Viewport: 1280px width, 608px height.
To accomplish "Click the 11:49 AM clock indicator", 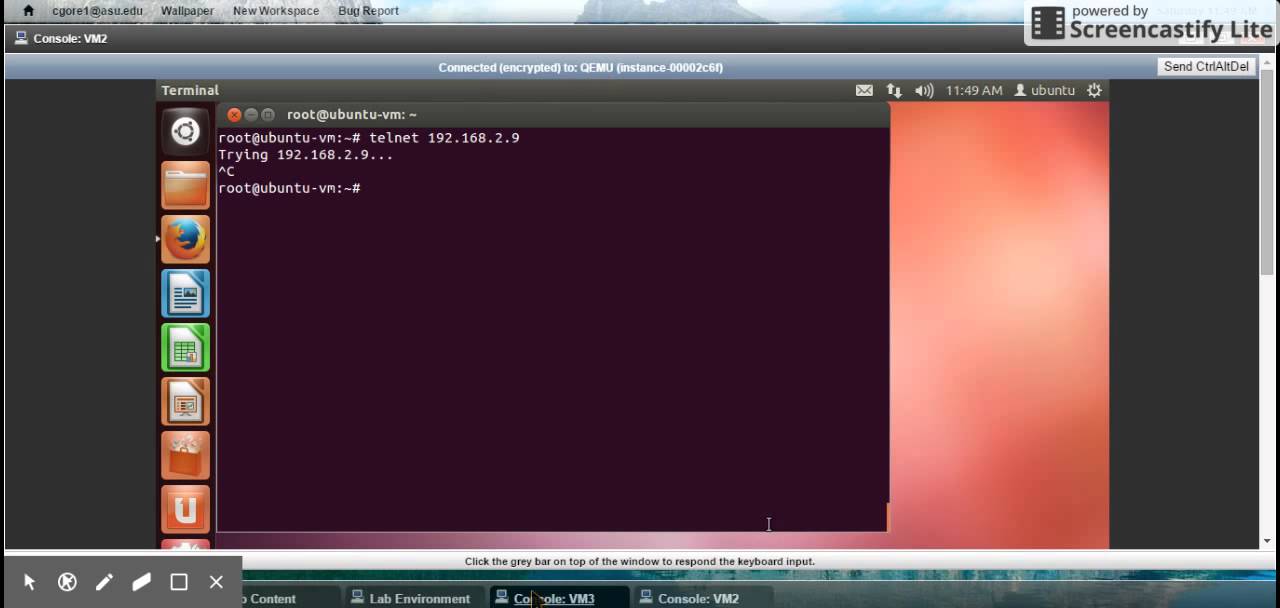I will click(x=974, y=90).
